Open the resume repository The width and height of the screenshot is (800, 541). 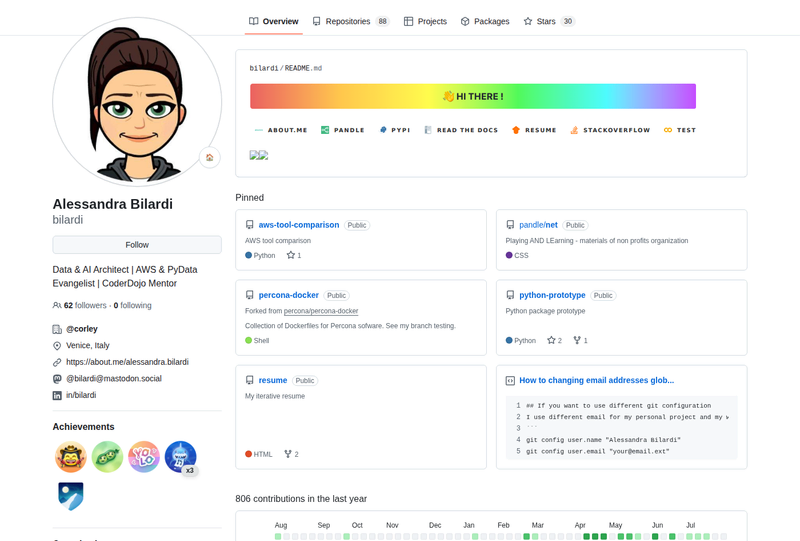272,381
